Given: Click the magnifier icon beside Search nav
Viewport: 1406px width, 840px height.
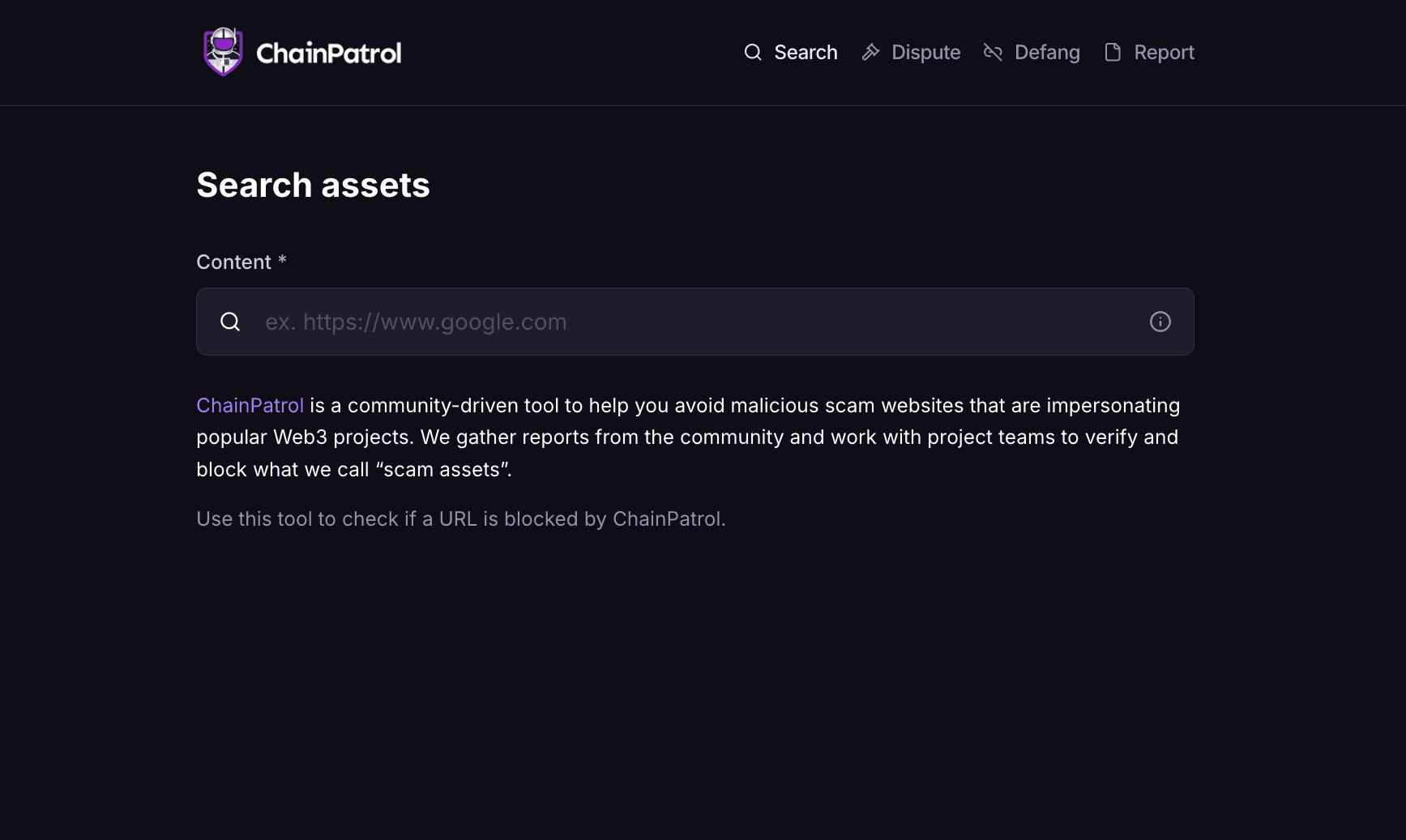Looking at the screenshot, I should pos(753,53).
